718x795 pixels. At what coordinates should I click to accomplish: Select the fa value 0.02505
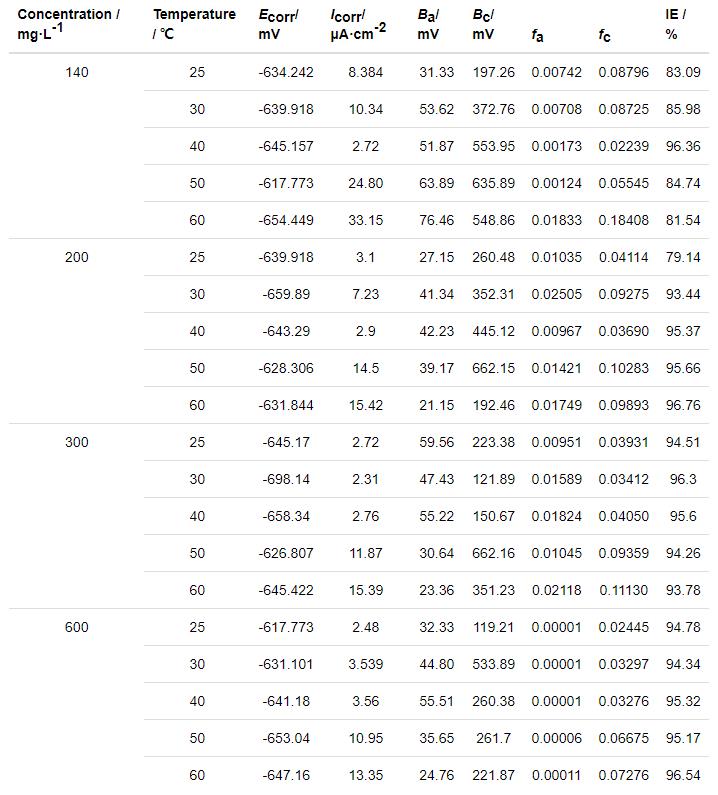pyautogui.click(x=556, y=294)
